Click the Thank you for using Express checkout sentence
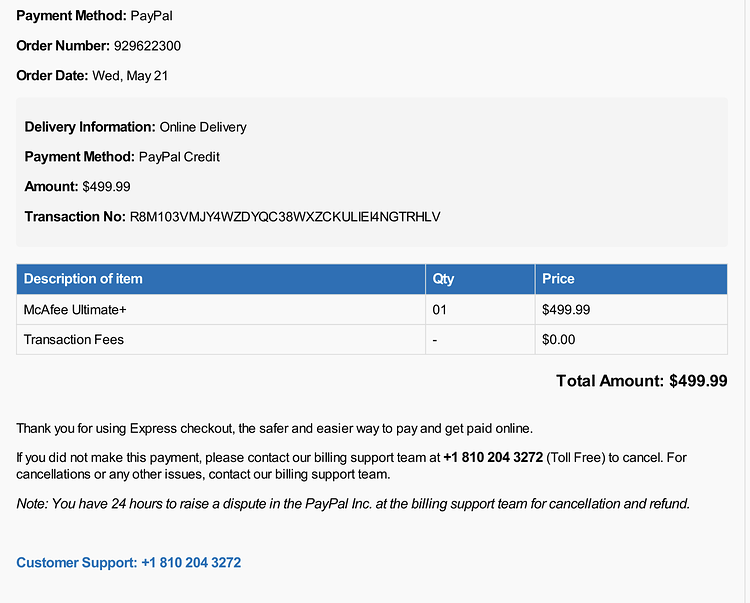Image resolution: width=750 pixels, height=603 pixels. pos(275,428)
